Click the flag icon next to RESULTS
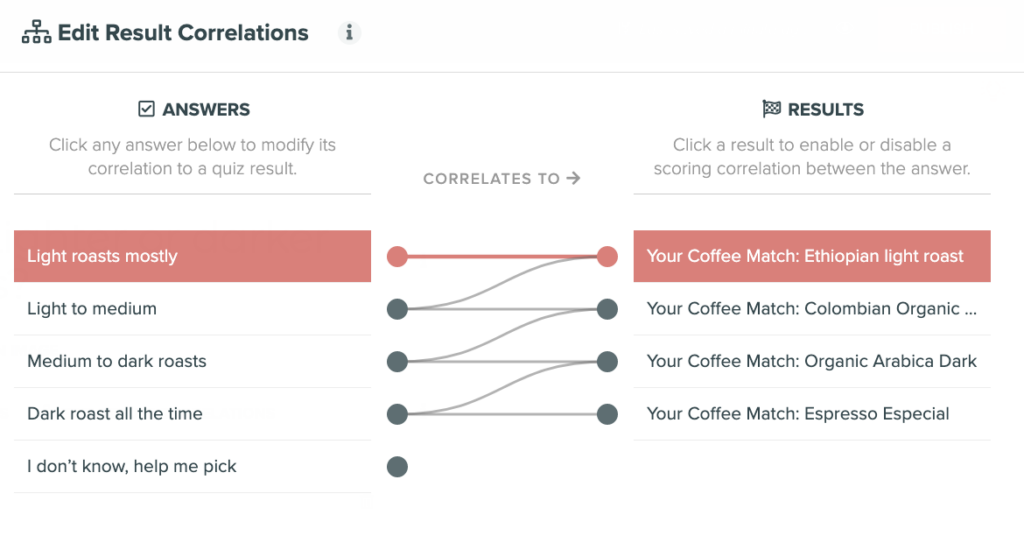This screenshot has height=536, width=1024. click(x=771, y=108)
